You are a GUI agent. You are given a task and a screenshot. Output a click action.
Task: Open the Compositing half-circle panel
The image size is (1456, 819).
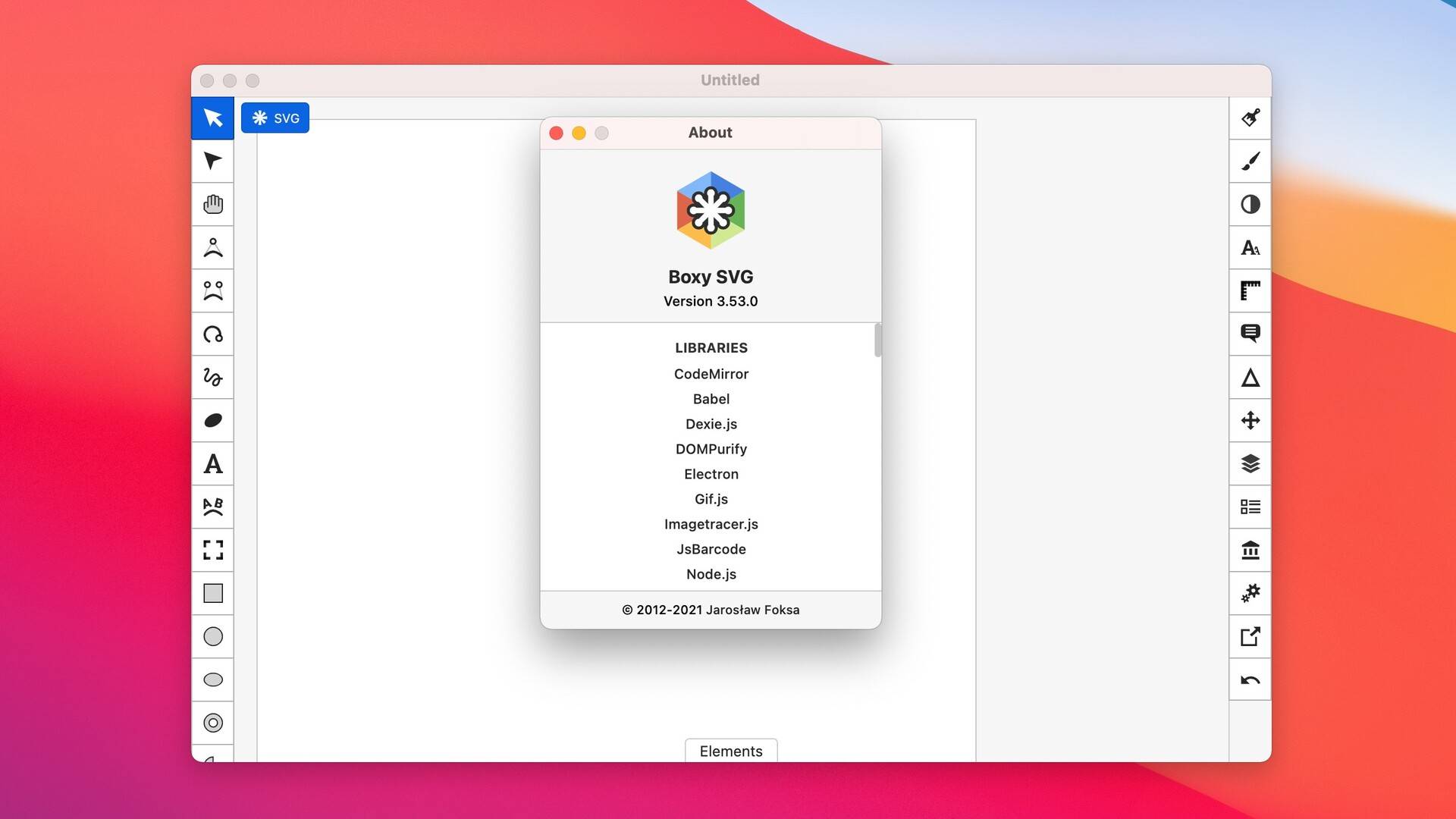tap(1250, 204)
